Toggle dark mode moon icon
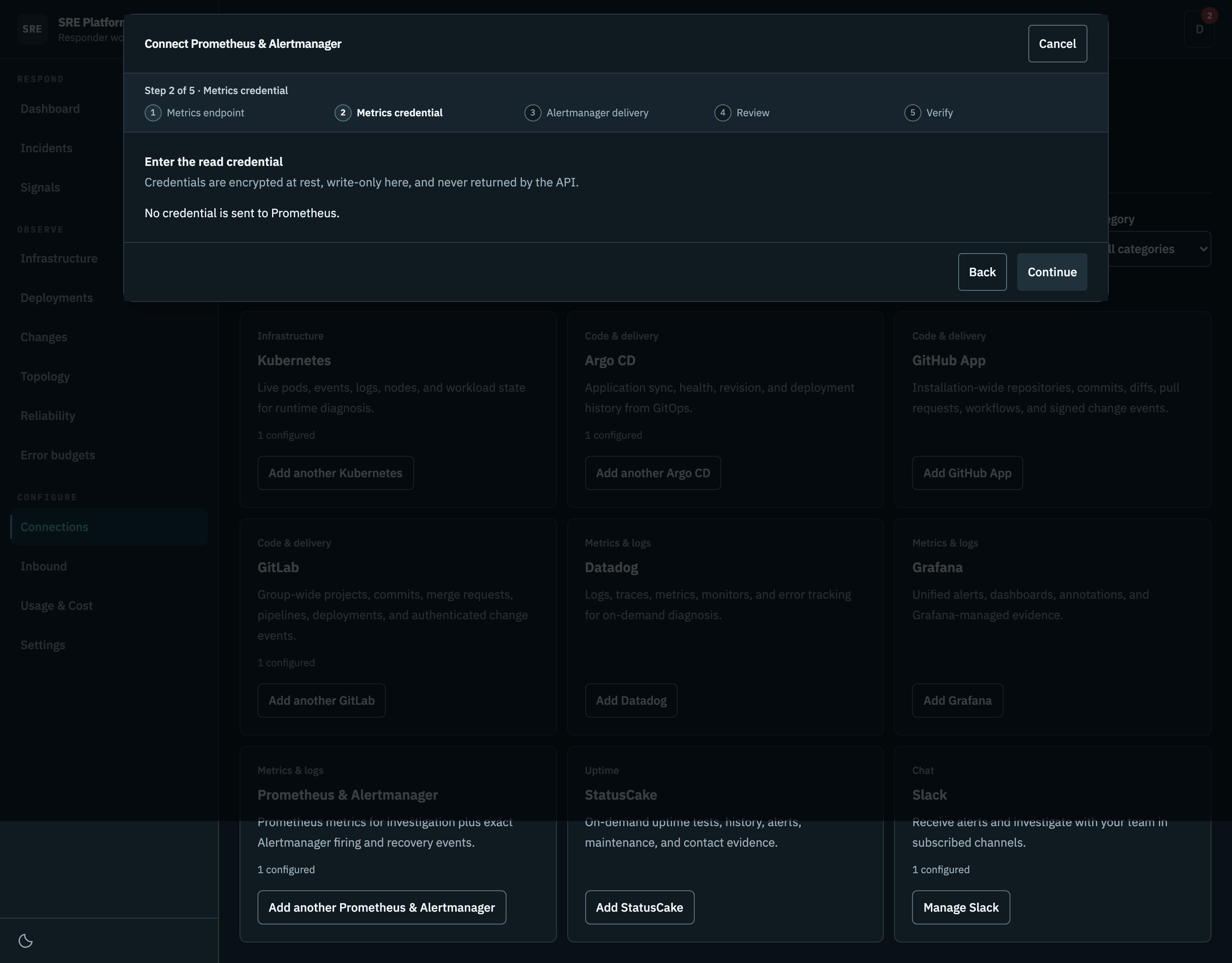Viewport: 1232px width, 963px height. click(25, 940)
